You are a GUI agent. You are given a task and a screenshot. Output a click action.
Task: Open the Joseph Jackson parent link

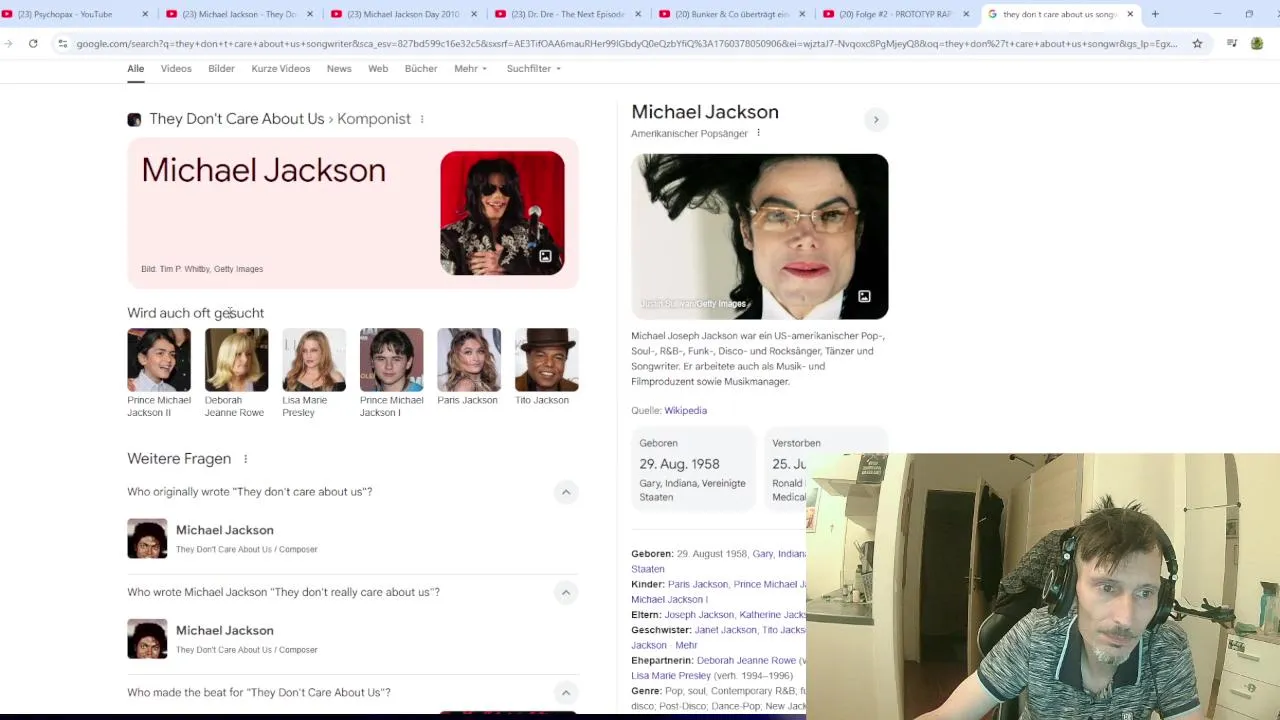point(699,615)
